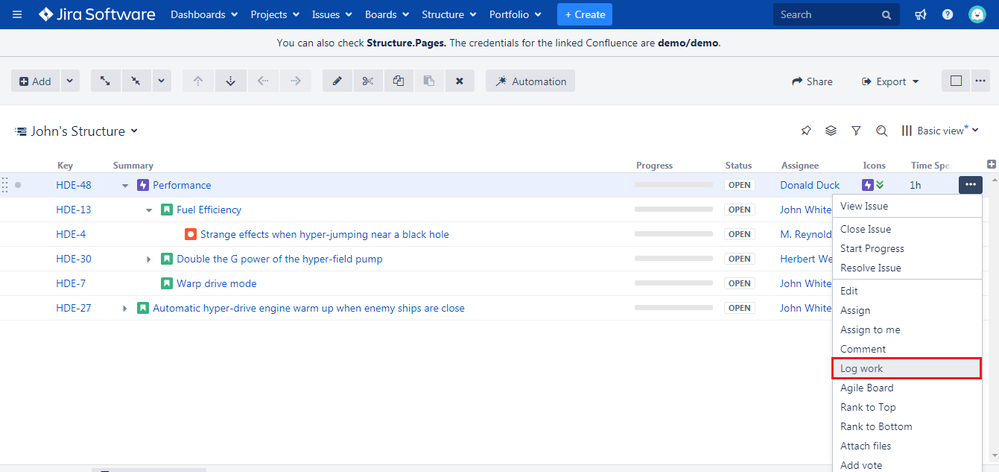Expand Double the G power row
999x472 pixels.
(149, 259)
